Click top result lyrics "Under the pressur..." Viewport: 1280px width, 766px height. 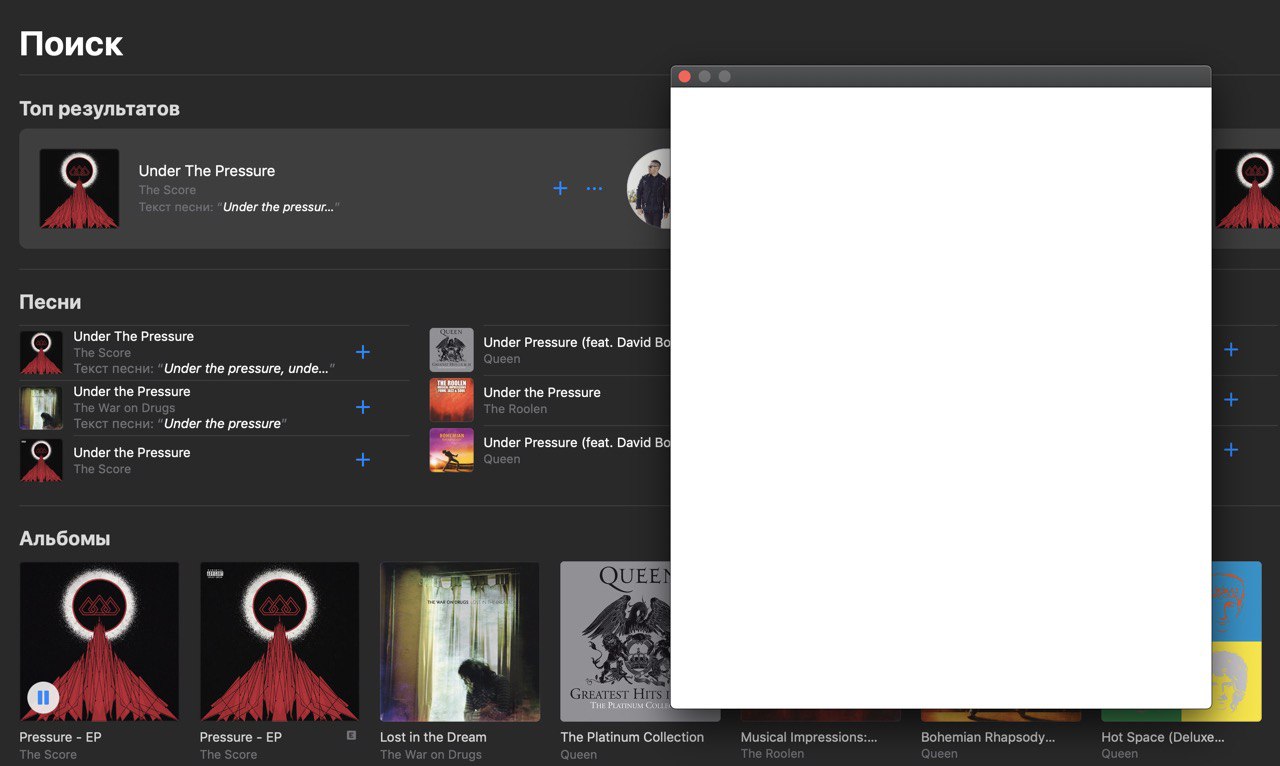(279, 207)
